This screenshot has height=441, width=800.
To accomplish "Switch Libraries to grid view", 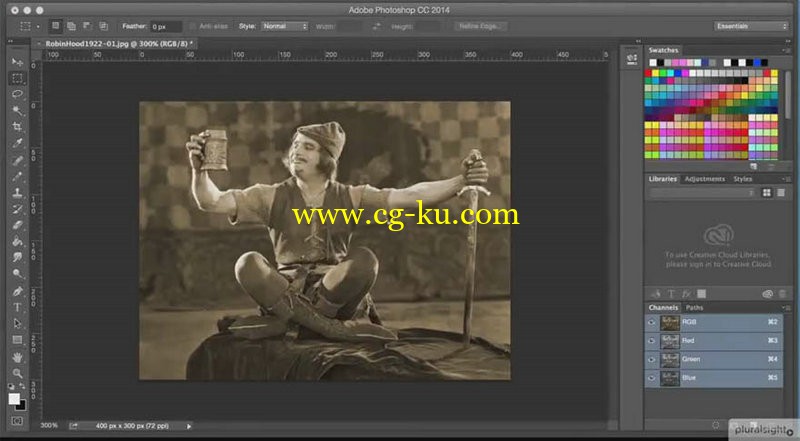I will 766,192.
